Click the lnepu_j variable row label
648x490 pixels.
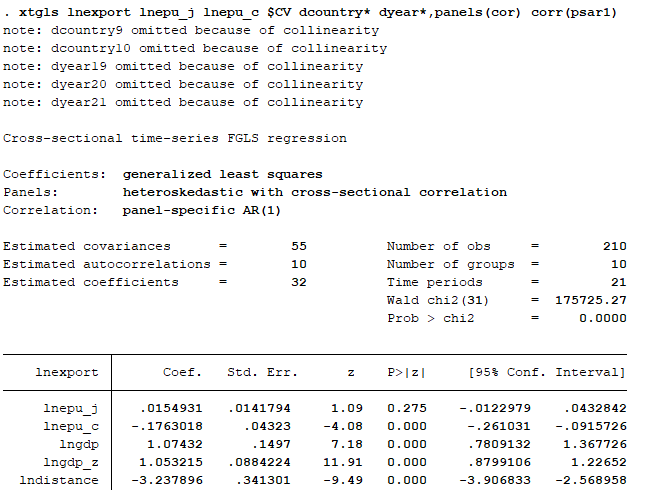[x=71, y=408]
